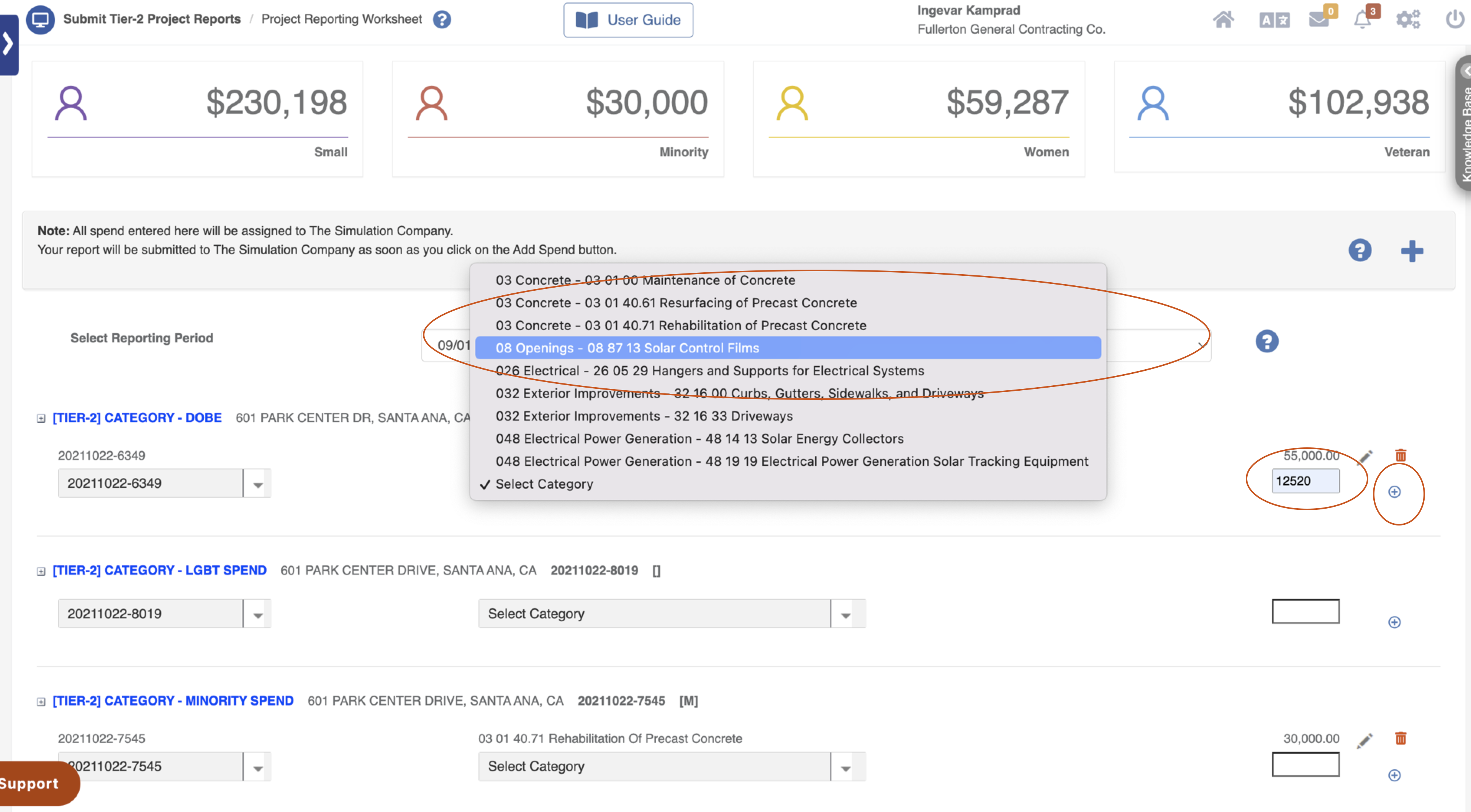
Task: Open the Category - LGBT SPEND link
Action: pos(159,570)
